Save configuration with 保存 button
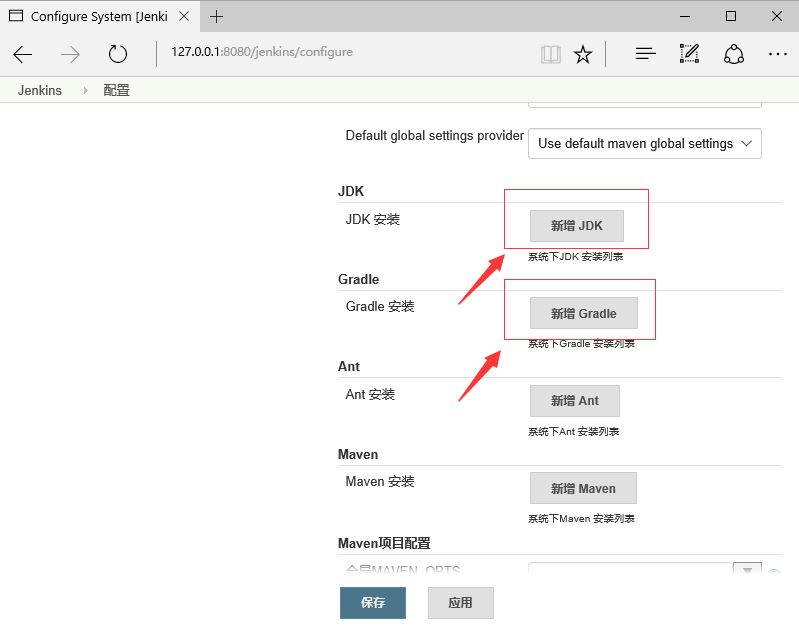799x629 pixels. click(x=373, y=602)
